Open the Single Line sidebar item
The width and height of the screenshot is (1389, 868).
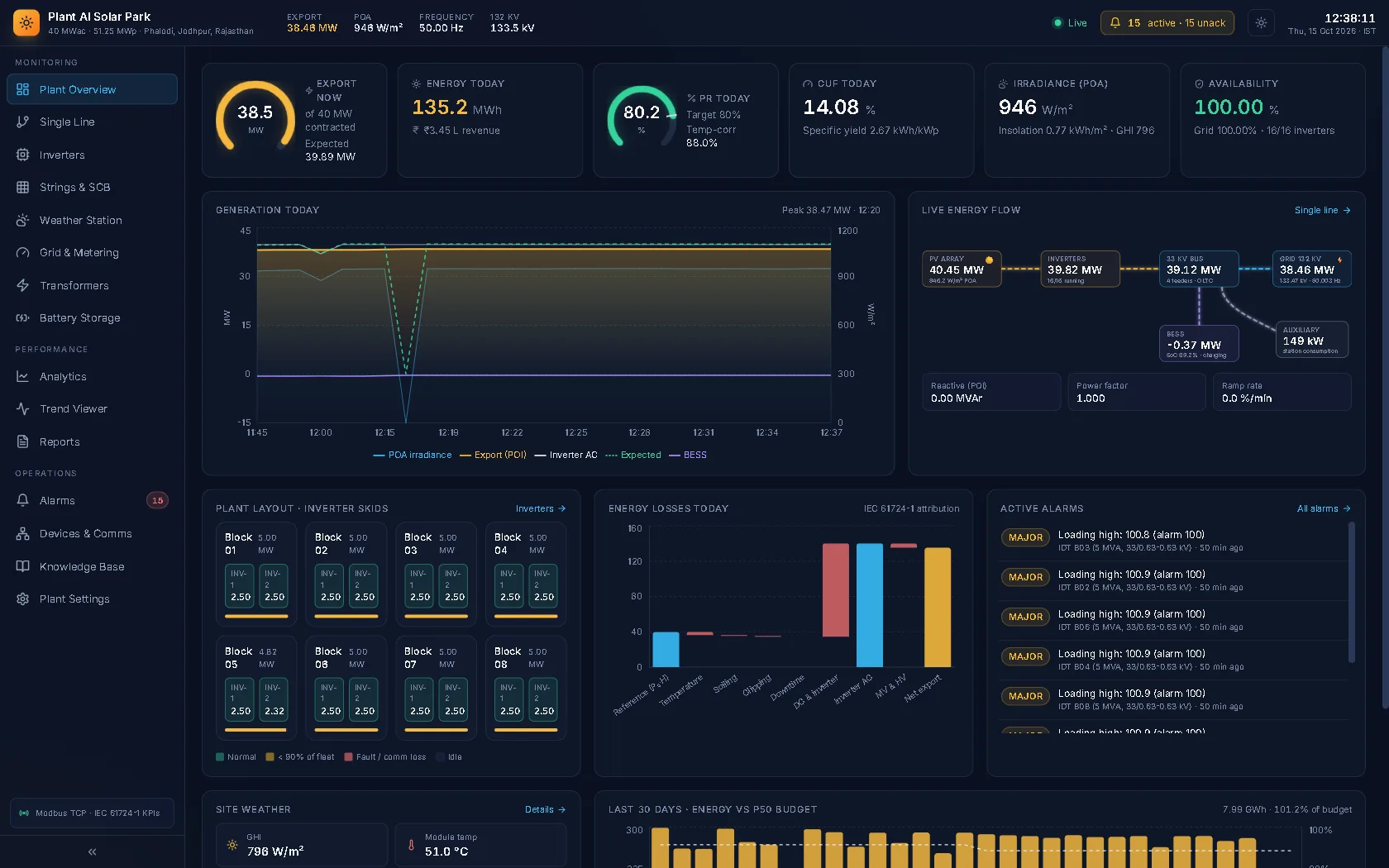click(x=92, y=122)
